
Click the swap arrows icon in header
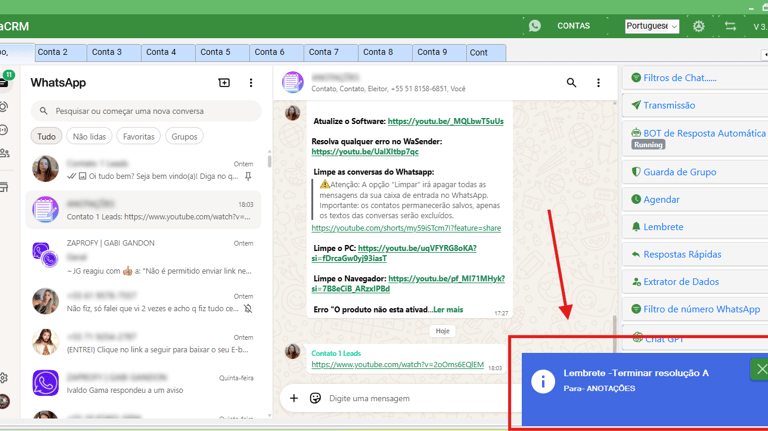coord(730,26)
